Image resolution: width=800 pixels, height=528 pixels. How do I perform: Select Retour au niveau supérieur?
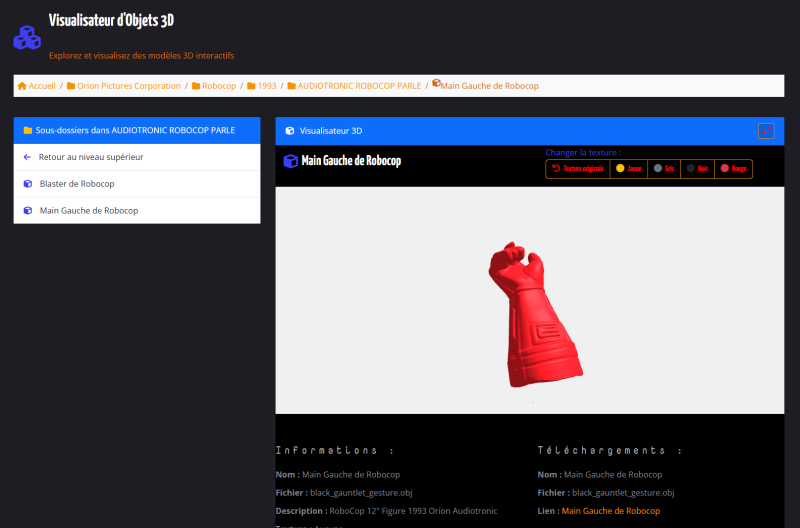[91, 157]
